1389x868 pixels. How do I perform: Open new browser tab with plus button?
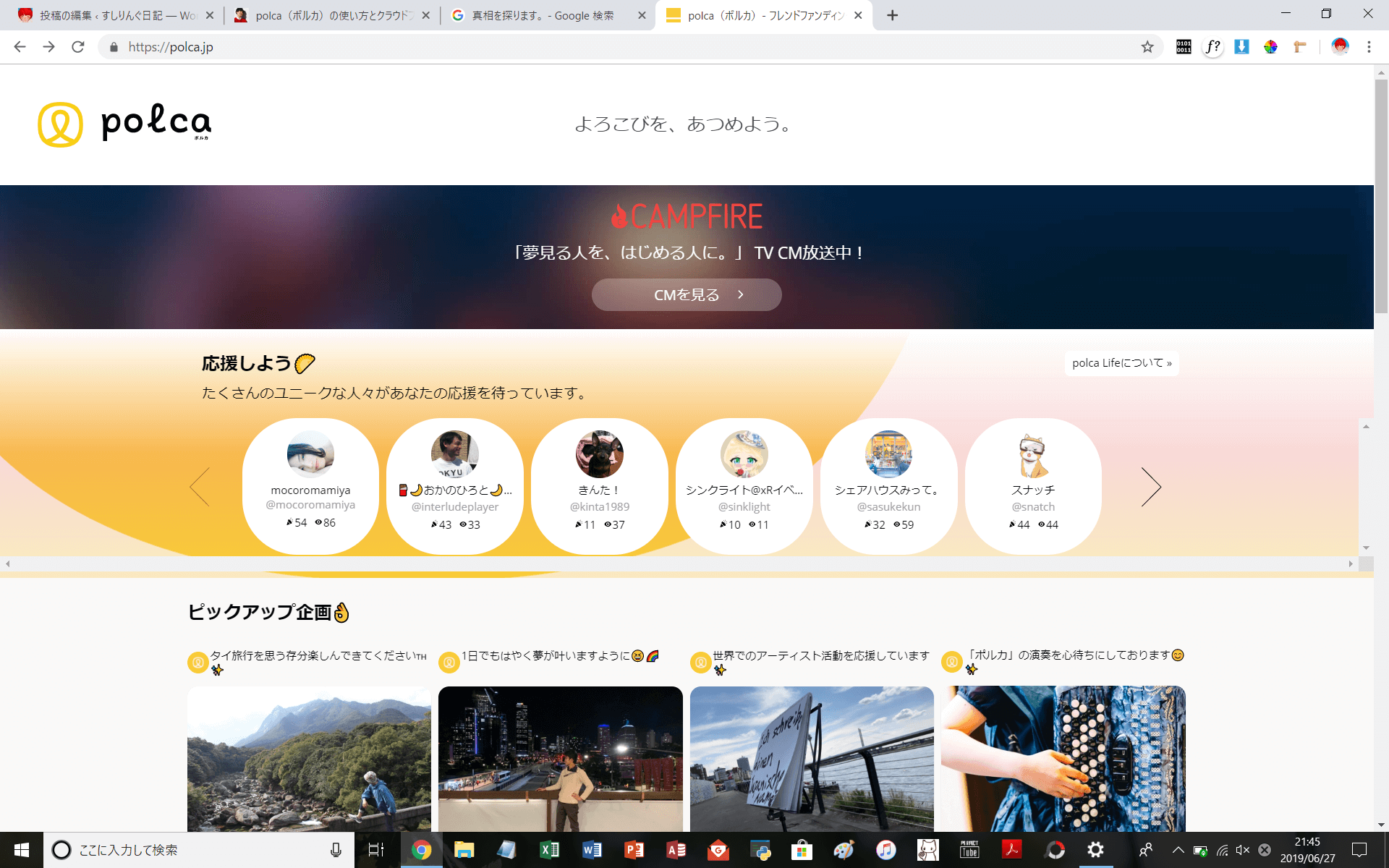click(x=893, y=15)
